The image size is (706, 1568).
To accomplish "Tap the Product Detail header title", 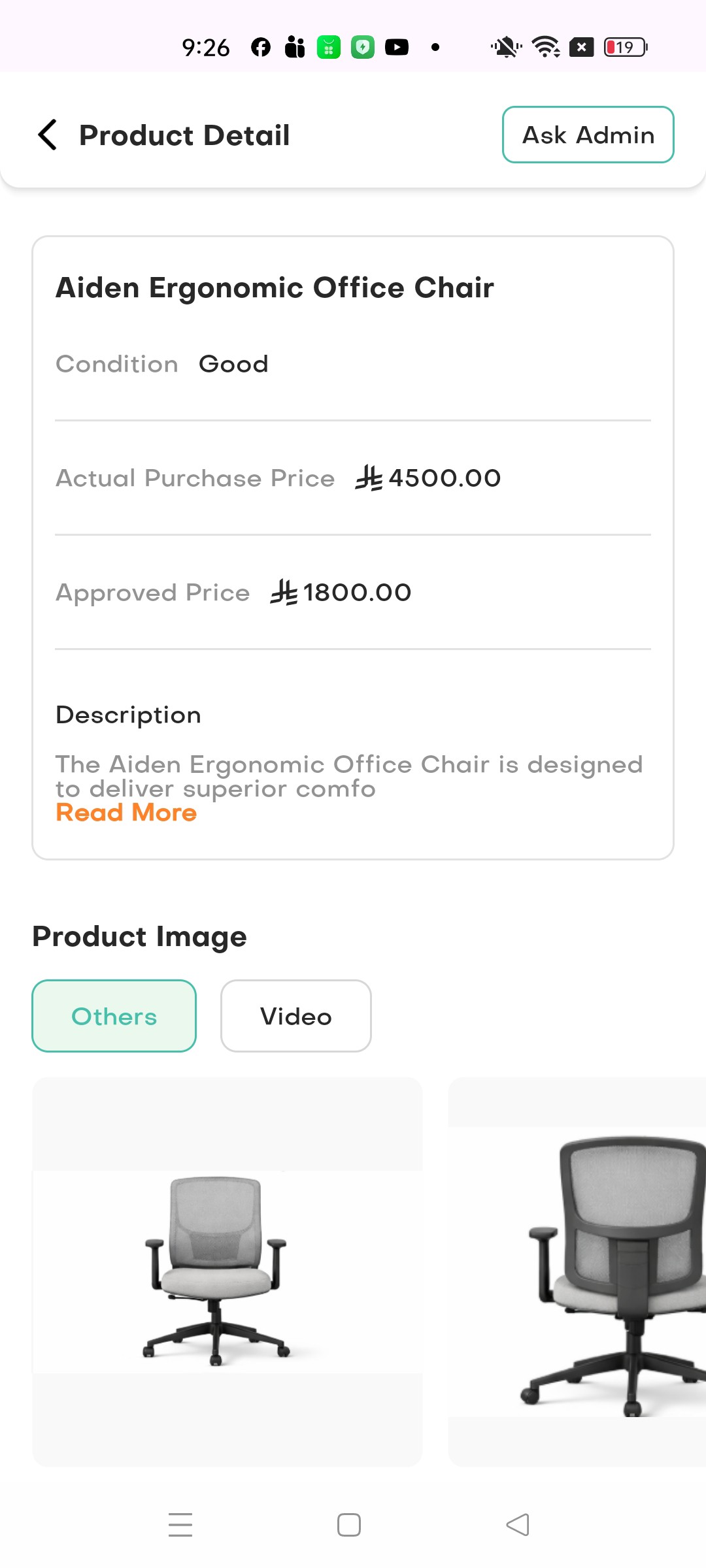I will [184, 135].
